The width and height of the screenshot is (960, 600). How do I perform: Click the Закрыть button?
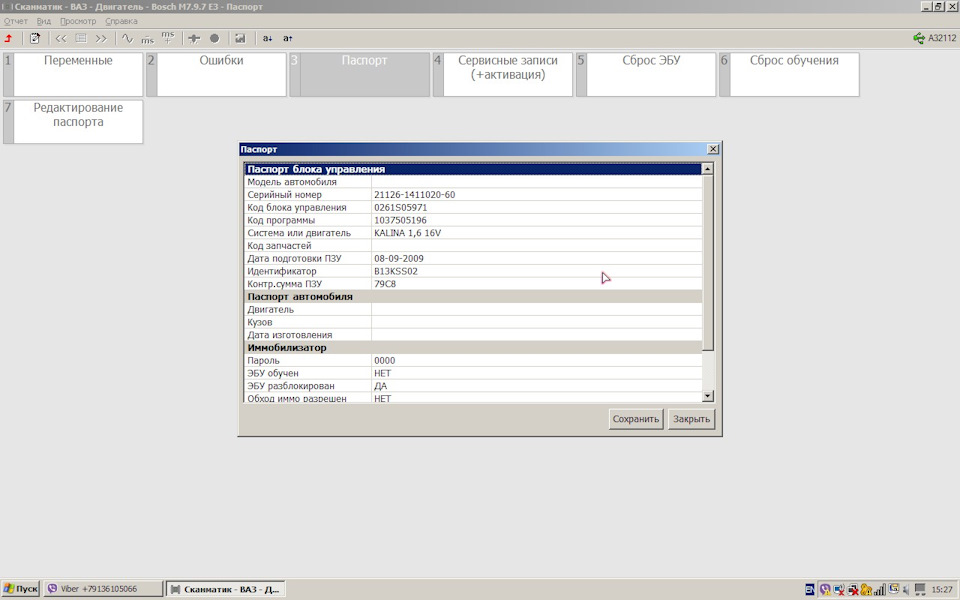(691, 419)
